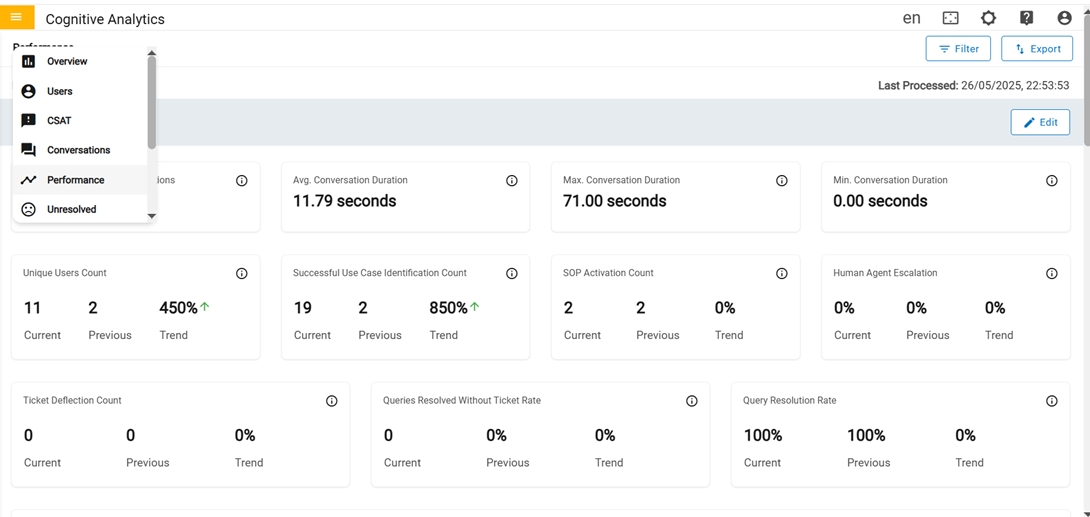Open the fullscreen icon in header
This screenshot has height=517, width=1090.
tap(950, 18)
